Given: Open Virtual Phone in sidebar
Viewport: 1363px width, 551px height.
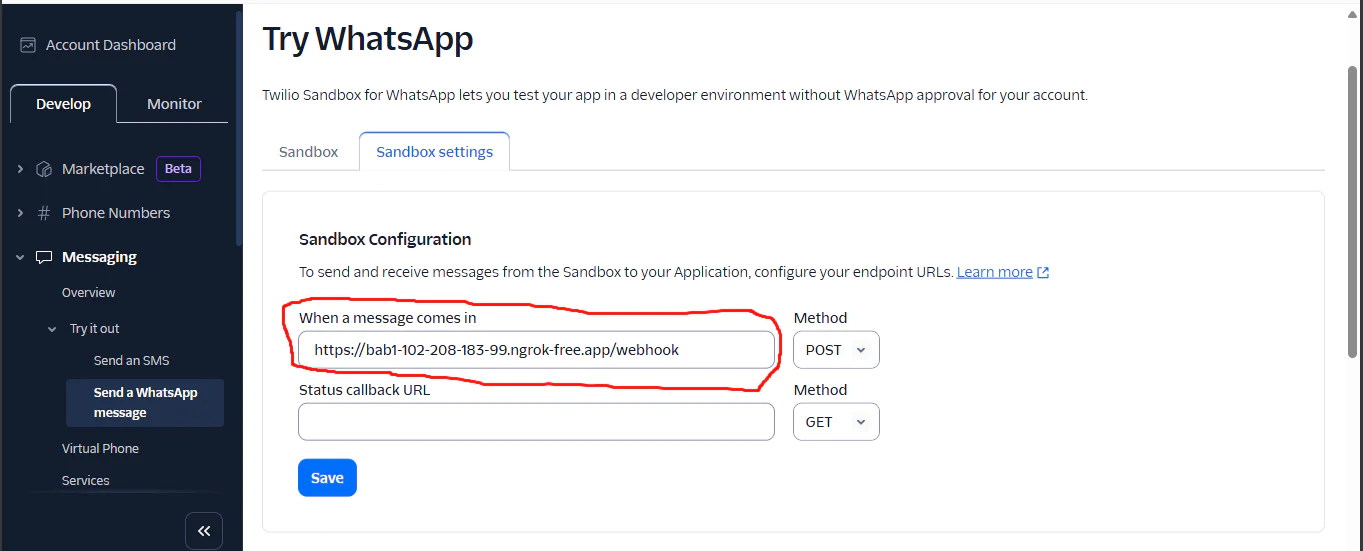Looking at the screenshot, I should pyautogui.click(x=100, y=449).
